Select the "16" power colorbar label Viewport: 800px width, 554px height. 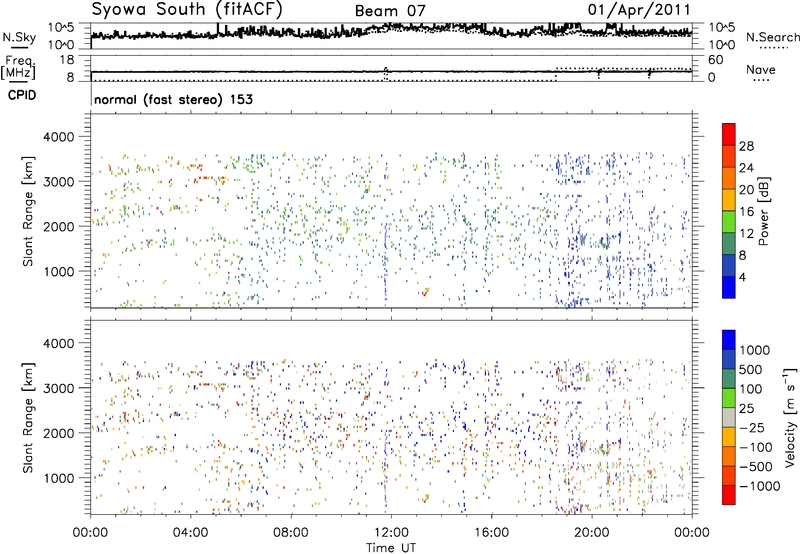click(746, 212)
